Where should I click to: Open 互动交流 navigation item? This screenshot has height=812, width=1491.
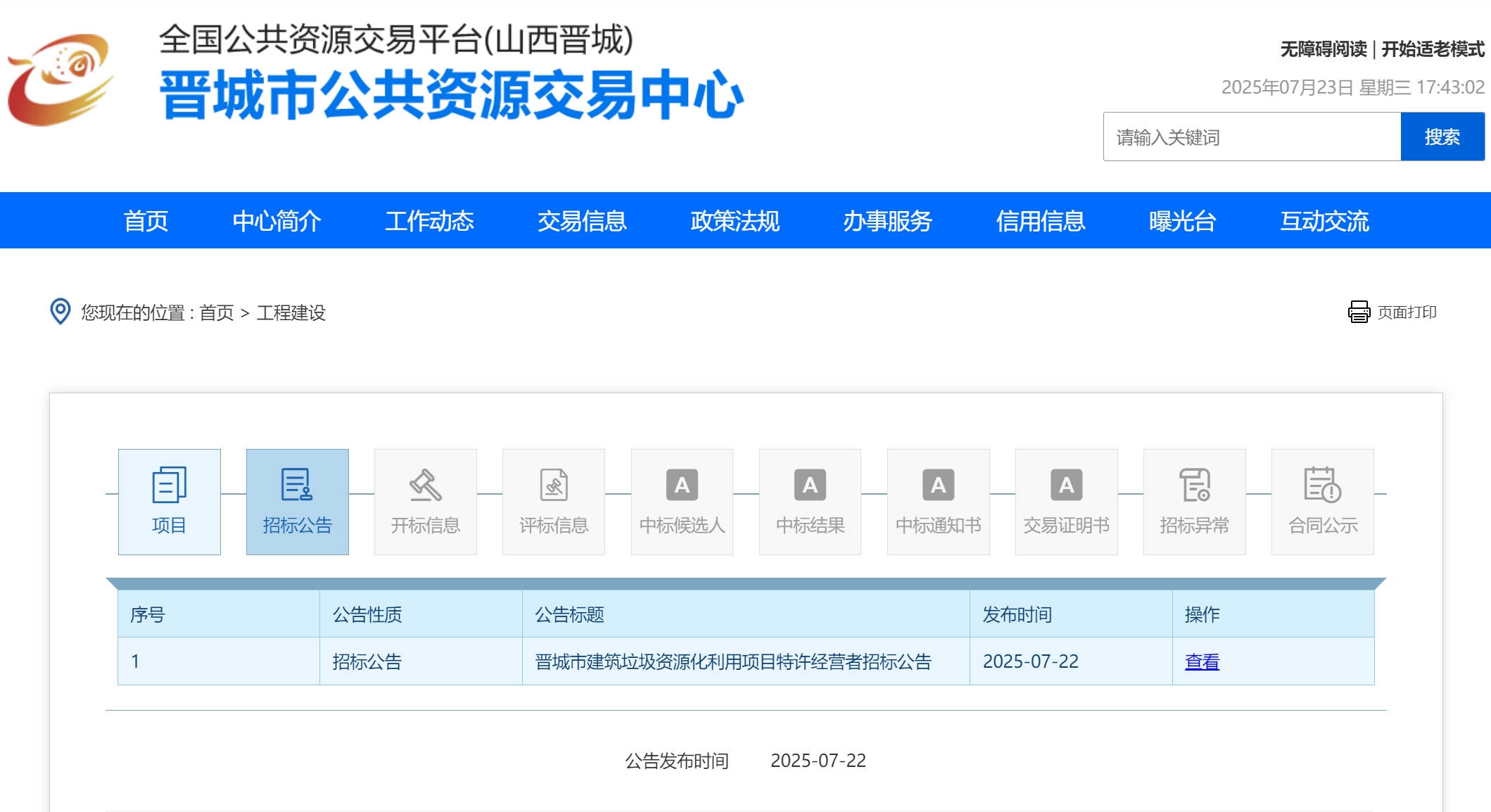click(x=1324, y=221)
